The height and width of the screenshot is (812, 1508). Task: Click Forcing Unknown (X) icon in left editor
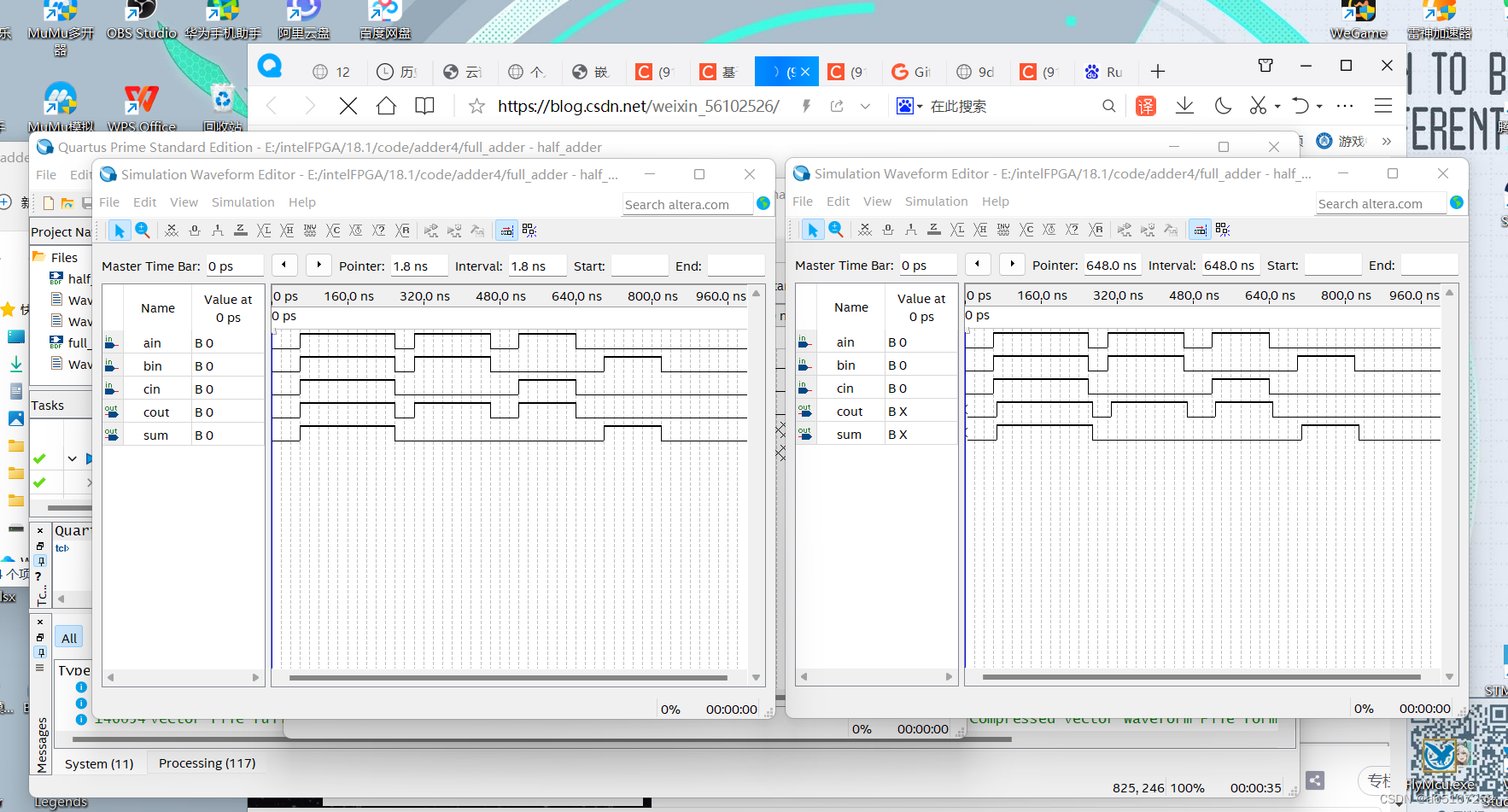click(172, 231)
